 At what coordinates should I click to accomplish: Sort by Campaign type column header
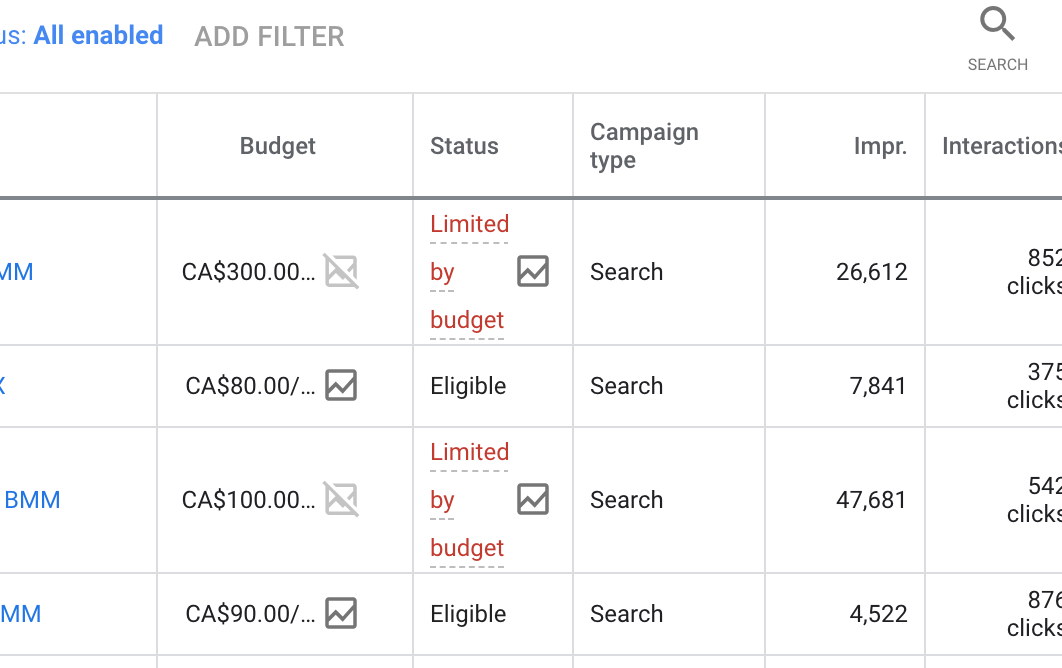[644, 146]
